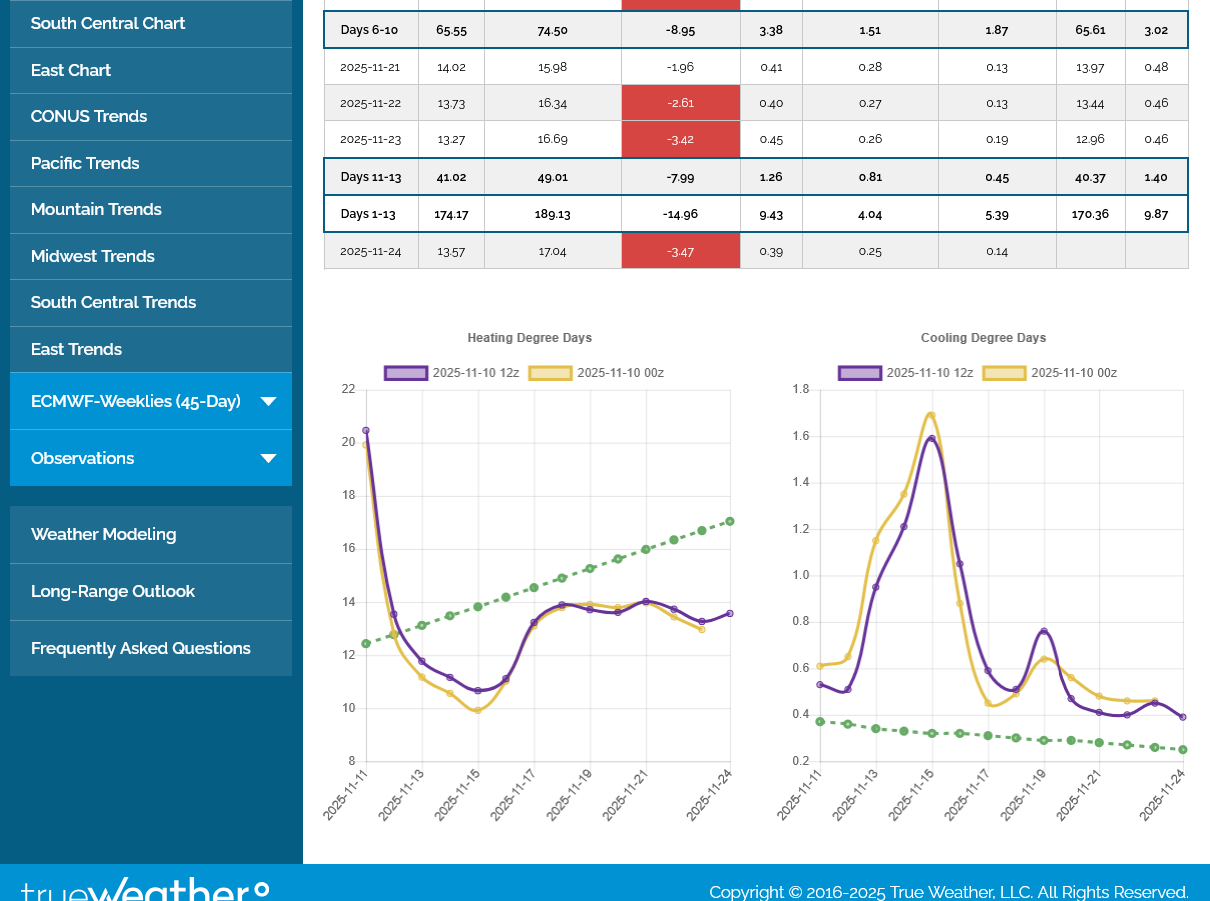Viewport: 1210px width, 901px height.
Task: Click yellow 00z swatch in Cooling Degree Days legend
Action: click(1005, 373)
